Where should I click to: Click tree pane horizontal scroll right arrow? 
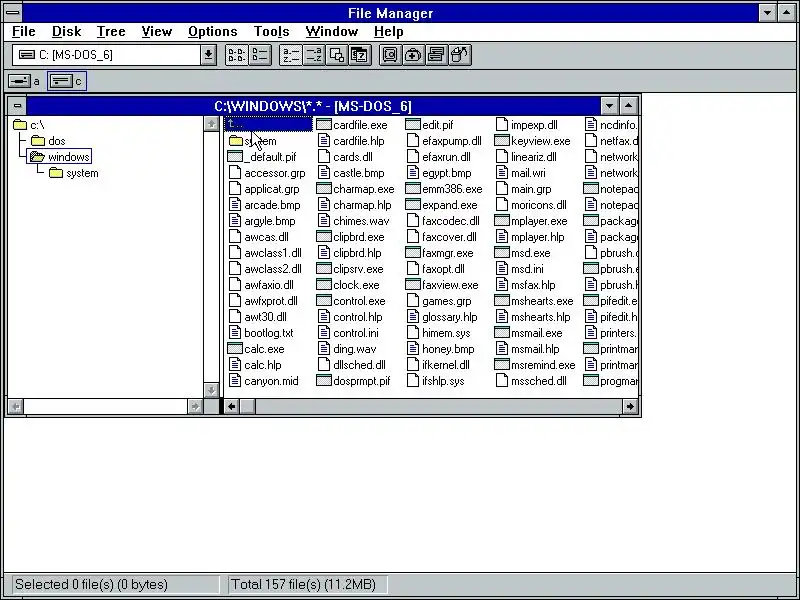tap(195, 406)
